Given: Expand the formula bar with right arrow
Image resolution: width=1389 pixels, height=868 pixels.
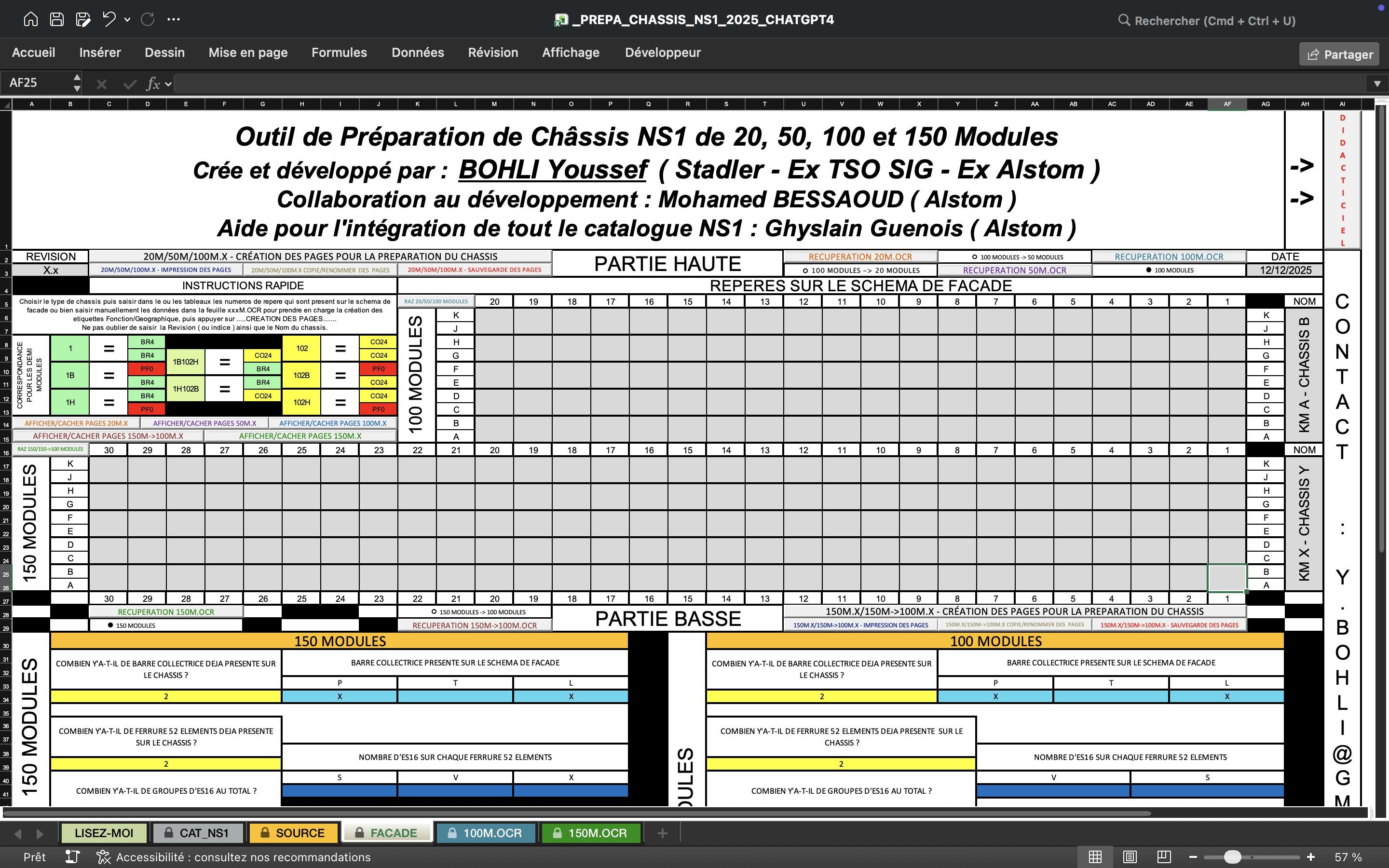Looking at the screenshot, I should click(x=1377, y=84).
